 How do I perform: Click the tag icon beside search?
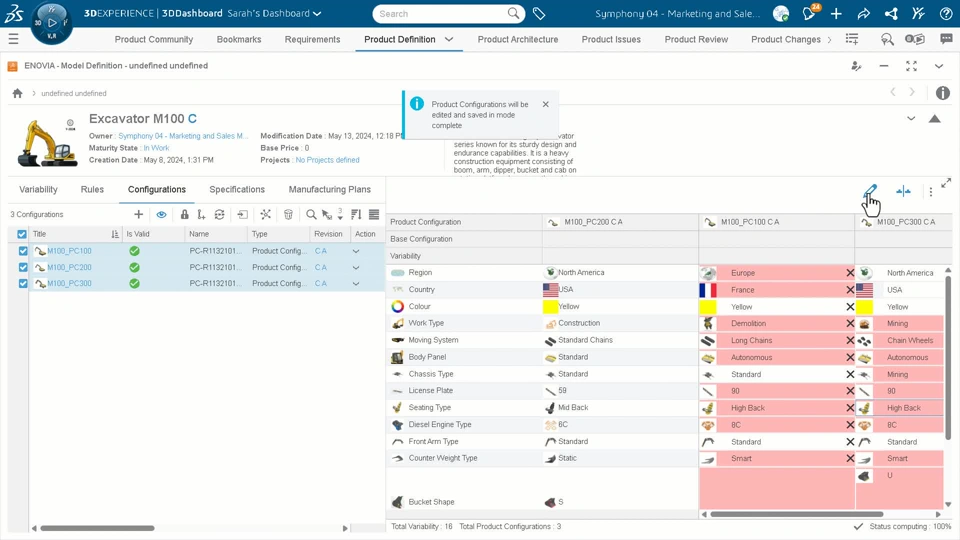point(539,13)
